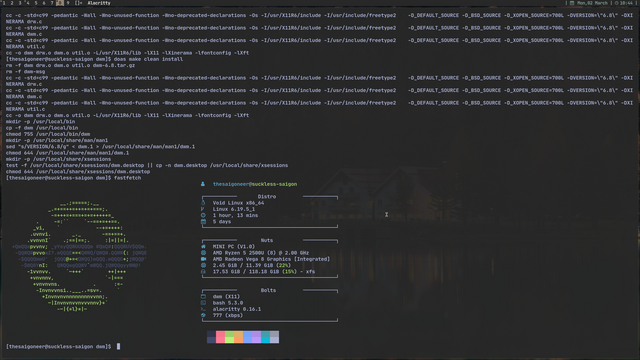Click the memory icon beside 2.45 GiB usage
This screenshot has width=640, height=360.
[x=203, y=265]
